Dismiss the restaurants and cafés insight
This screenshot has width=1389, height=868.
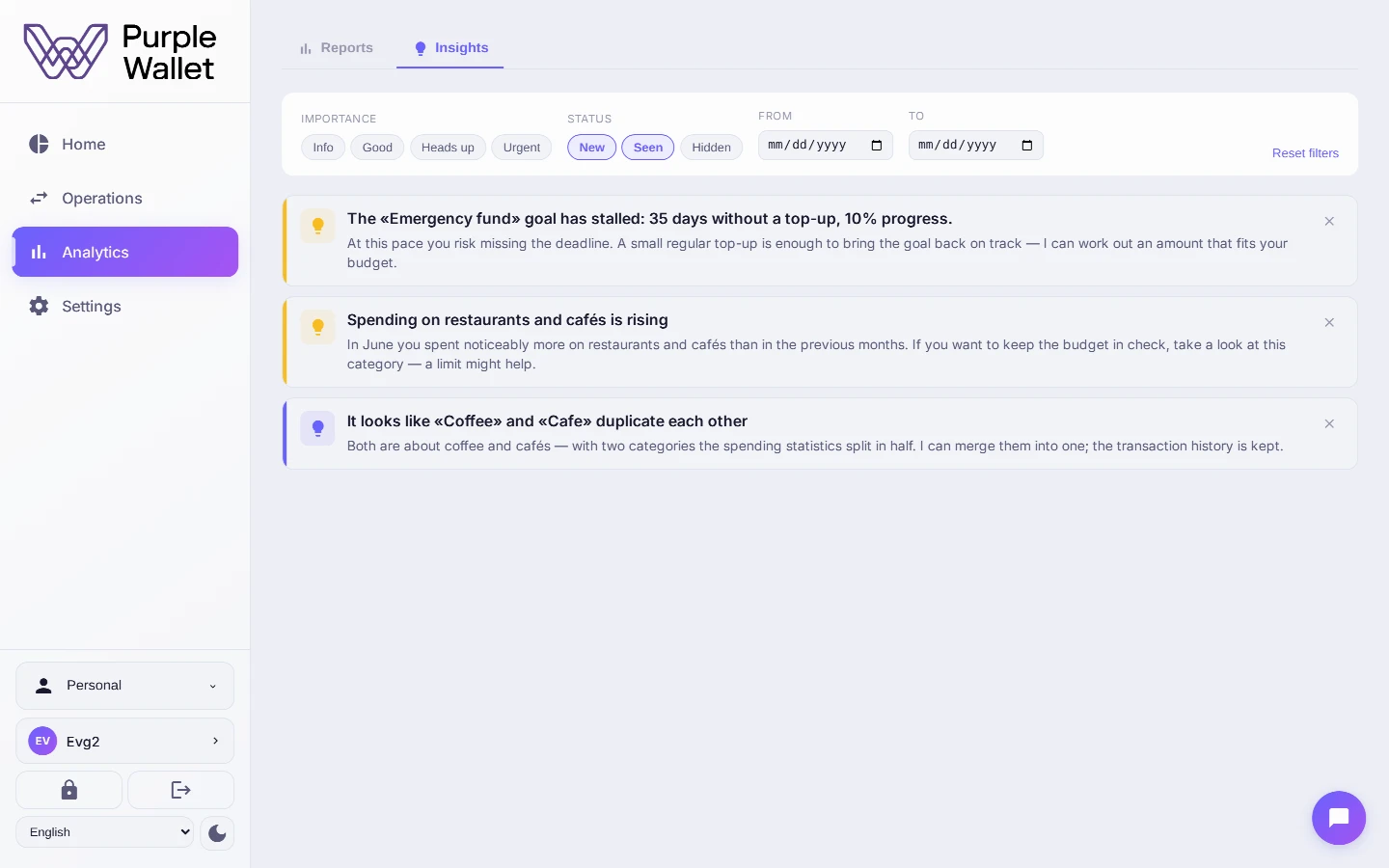pyautogui.click(x=1329, y=323)
